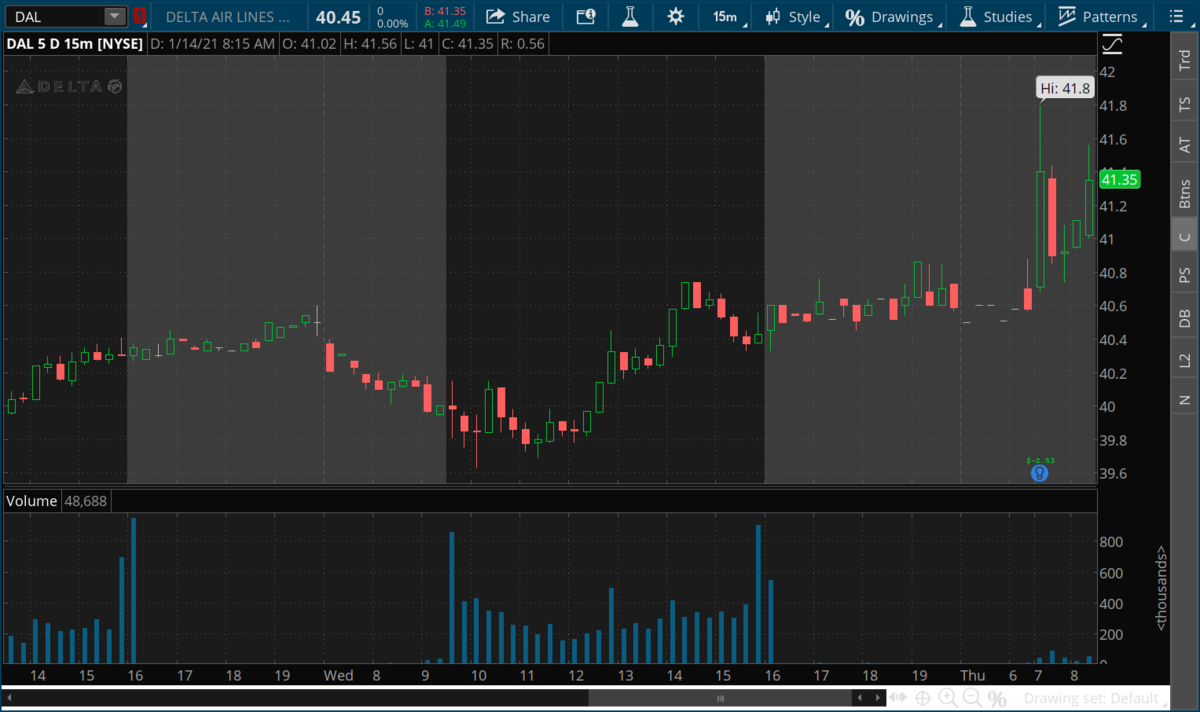The image size is (1200, 712).
Task: Open the Btns sidebar tab
Action: [1184, 192]
